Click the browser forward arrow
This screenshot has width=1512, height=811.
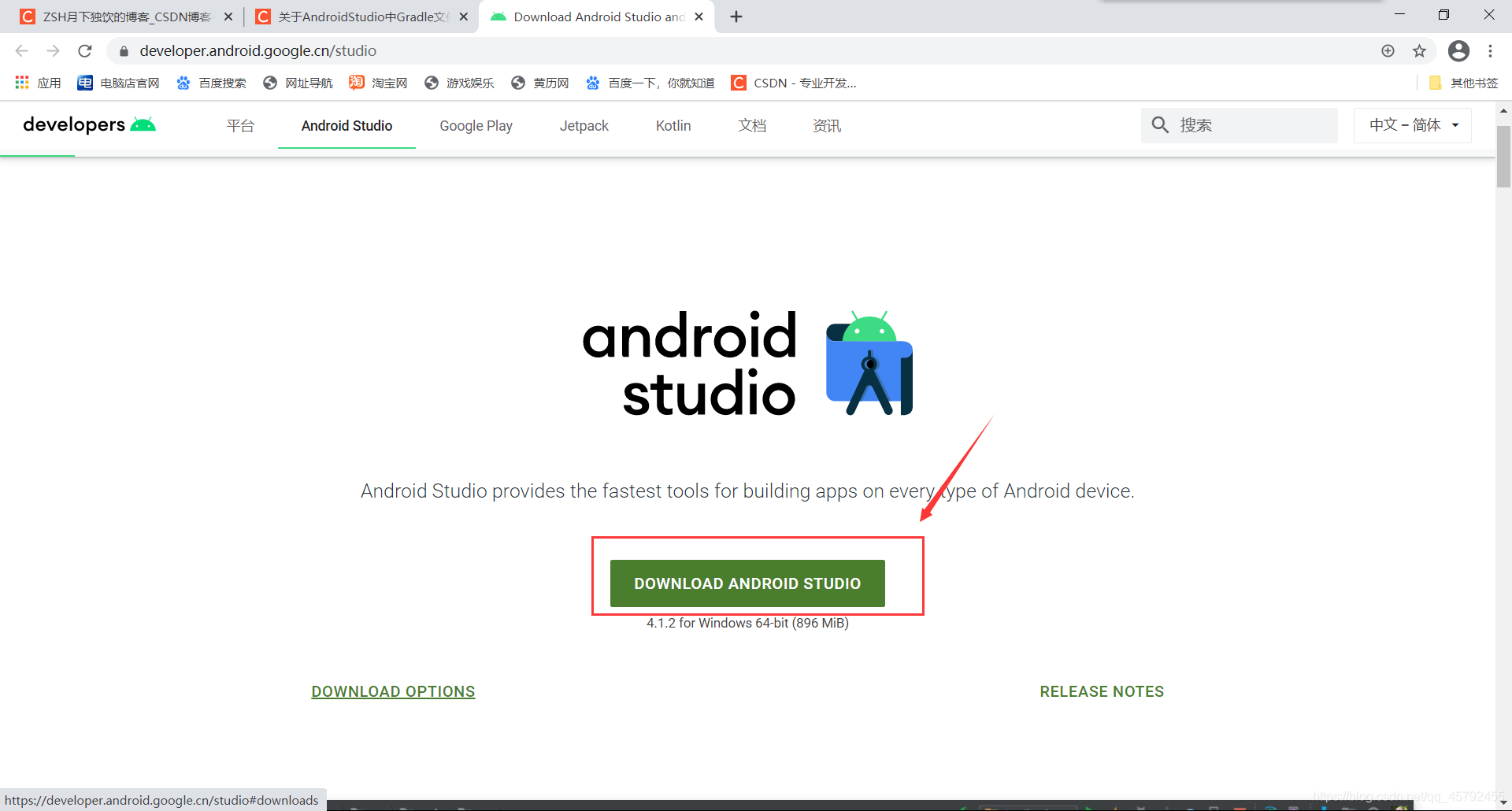pyautogui.click(x=54, y=51)
